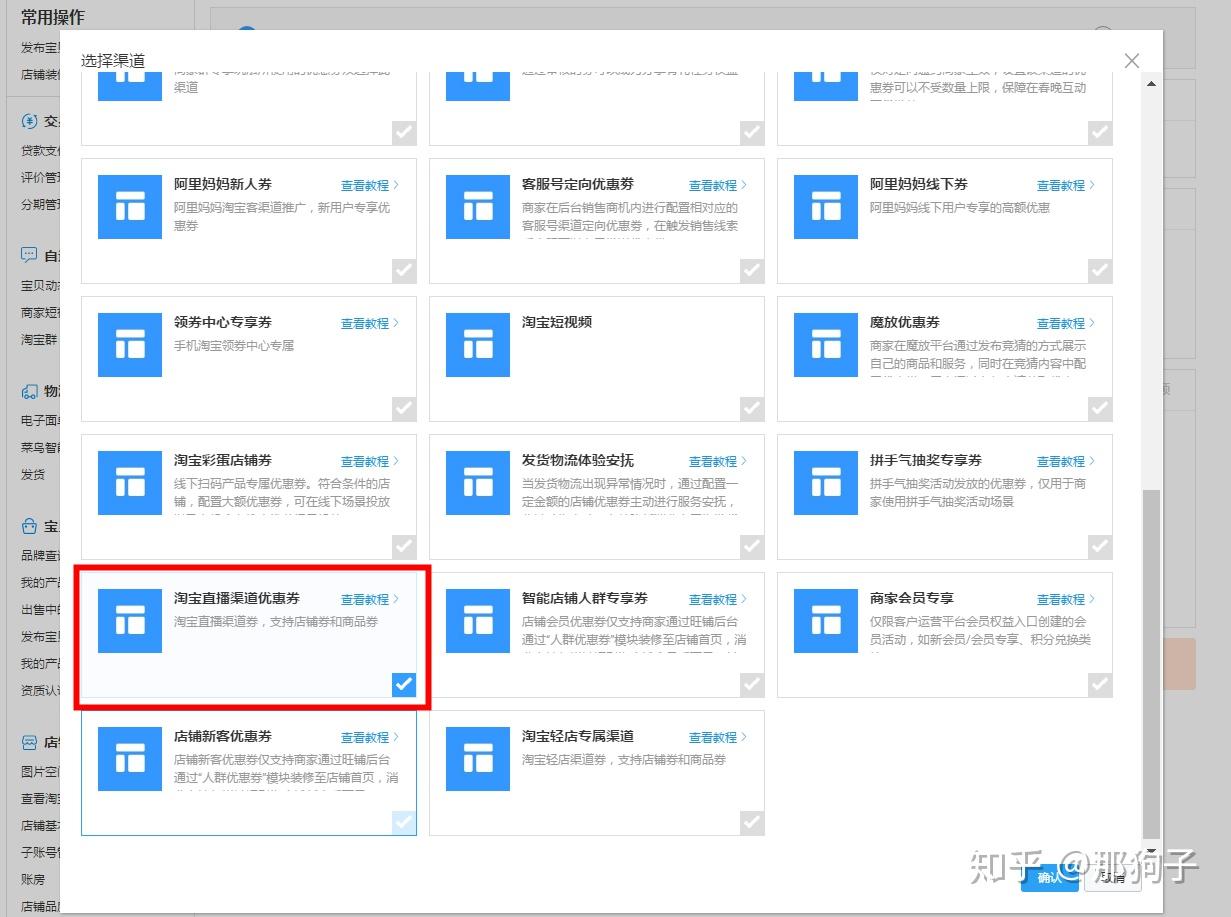Click the 商家会员专享 channel icon

826,621
